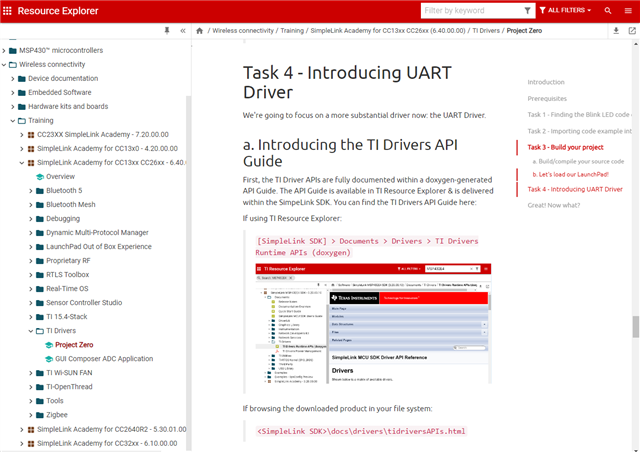The image size is (640, 452).
Task: Click the funnel icon in keyword filter box
Action: point(528,11)
